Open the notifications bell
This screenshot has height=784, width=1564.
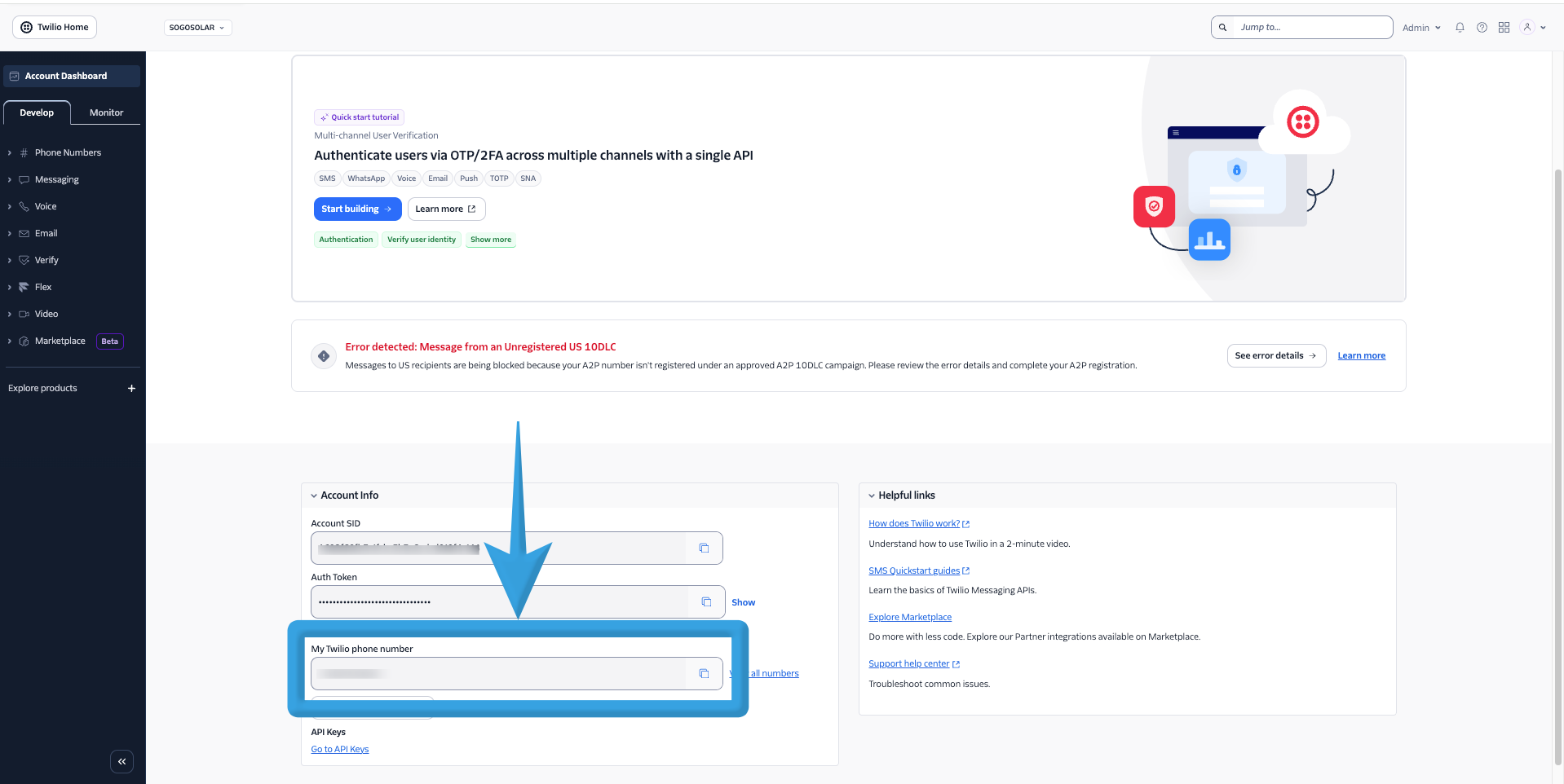coord(1459,27)
